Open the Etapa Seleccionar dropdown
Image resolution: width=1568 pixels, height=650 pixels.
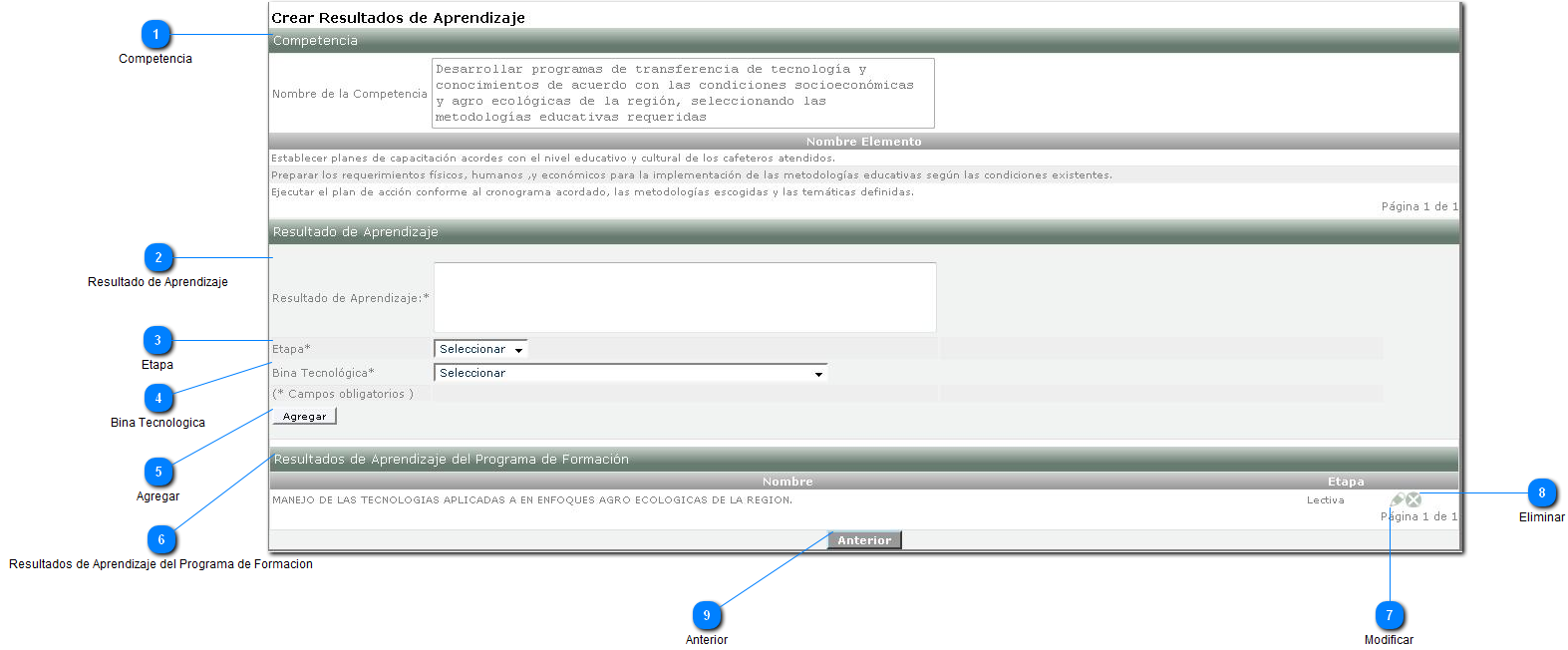pos(480,349)
